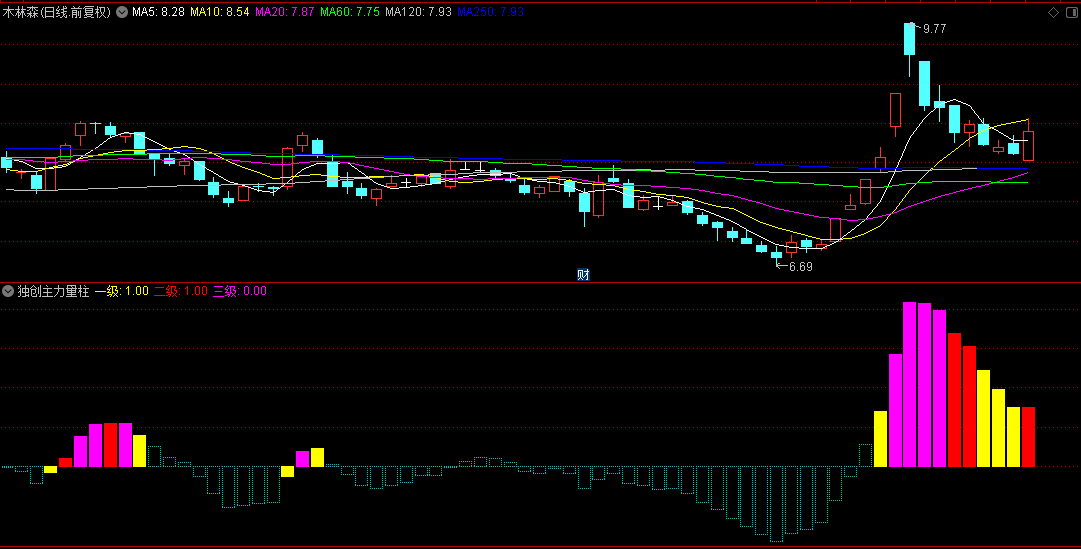Select the MA120 indicator label
Screen dimensions: 1081x549
pos(418,12)
